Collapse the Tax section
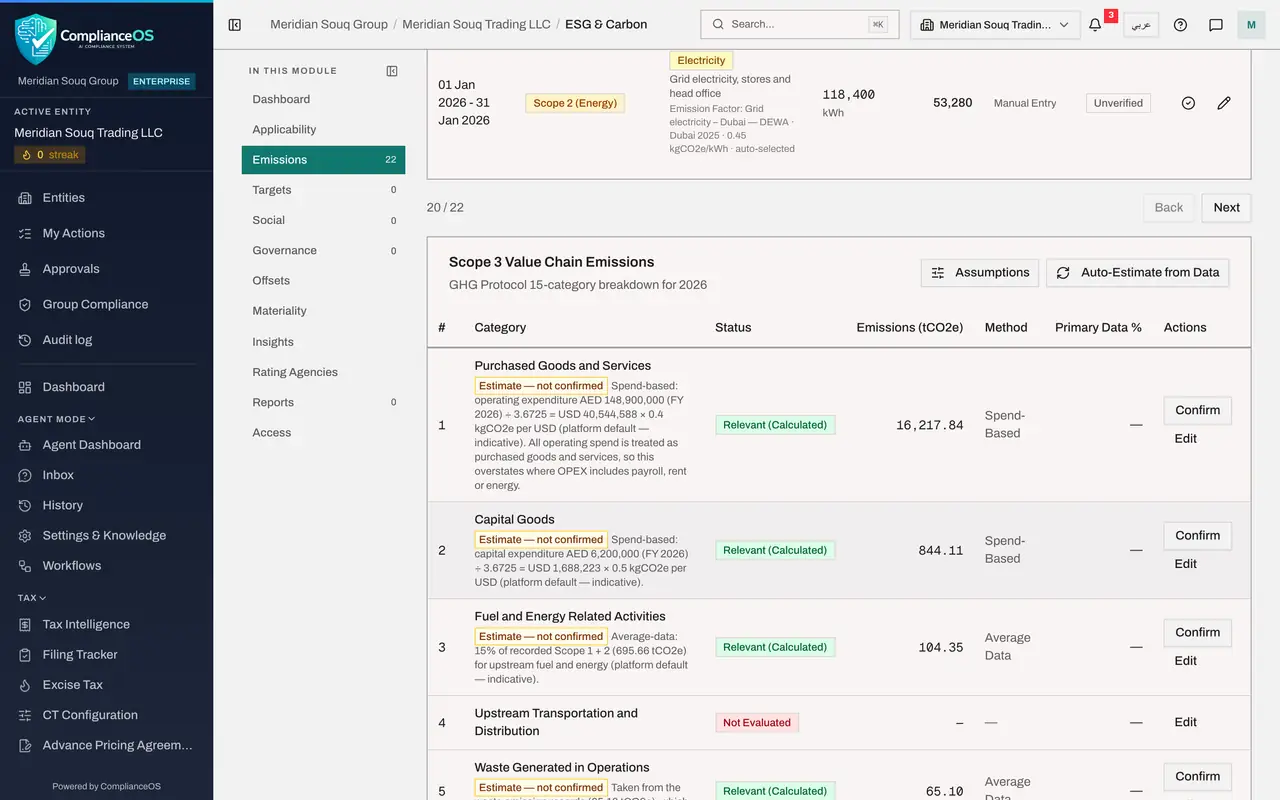The width and height of the screenshot is (1280, 800). coord(32,598)
